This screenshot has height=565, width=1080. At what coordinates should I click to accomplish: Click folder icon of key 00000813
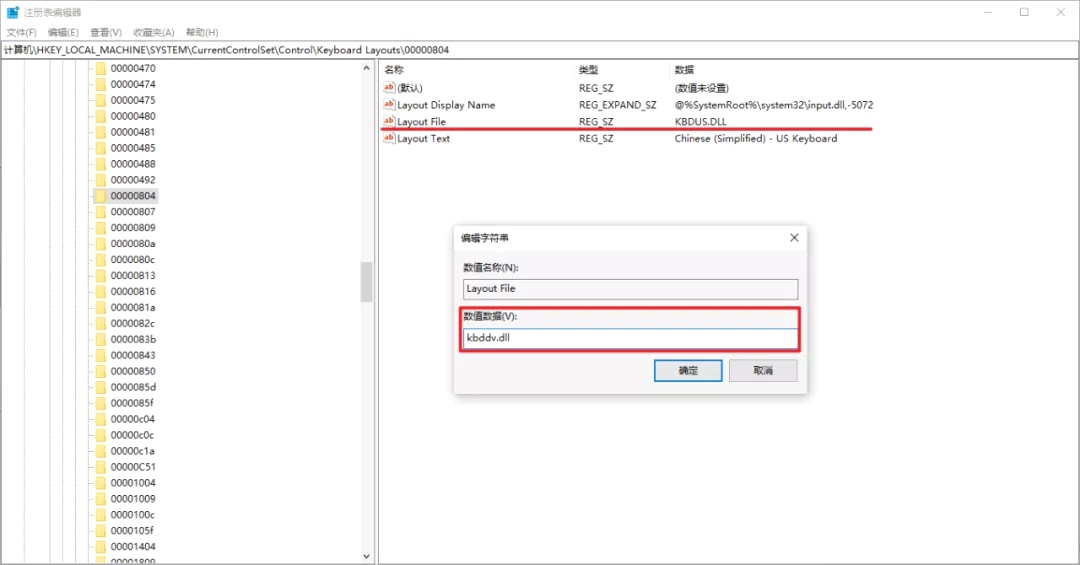pyautogui.click(x=101, y=276)
